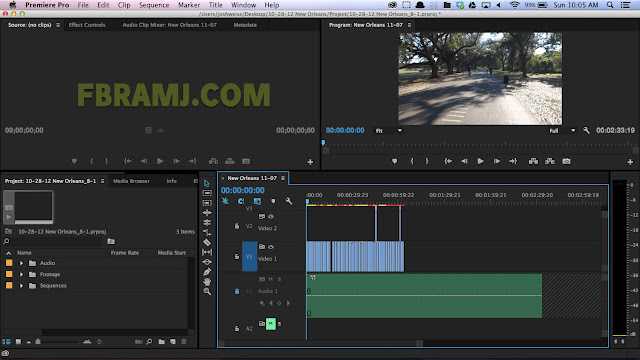
Task: Select the Pen tool
Action: [207, 272]
